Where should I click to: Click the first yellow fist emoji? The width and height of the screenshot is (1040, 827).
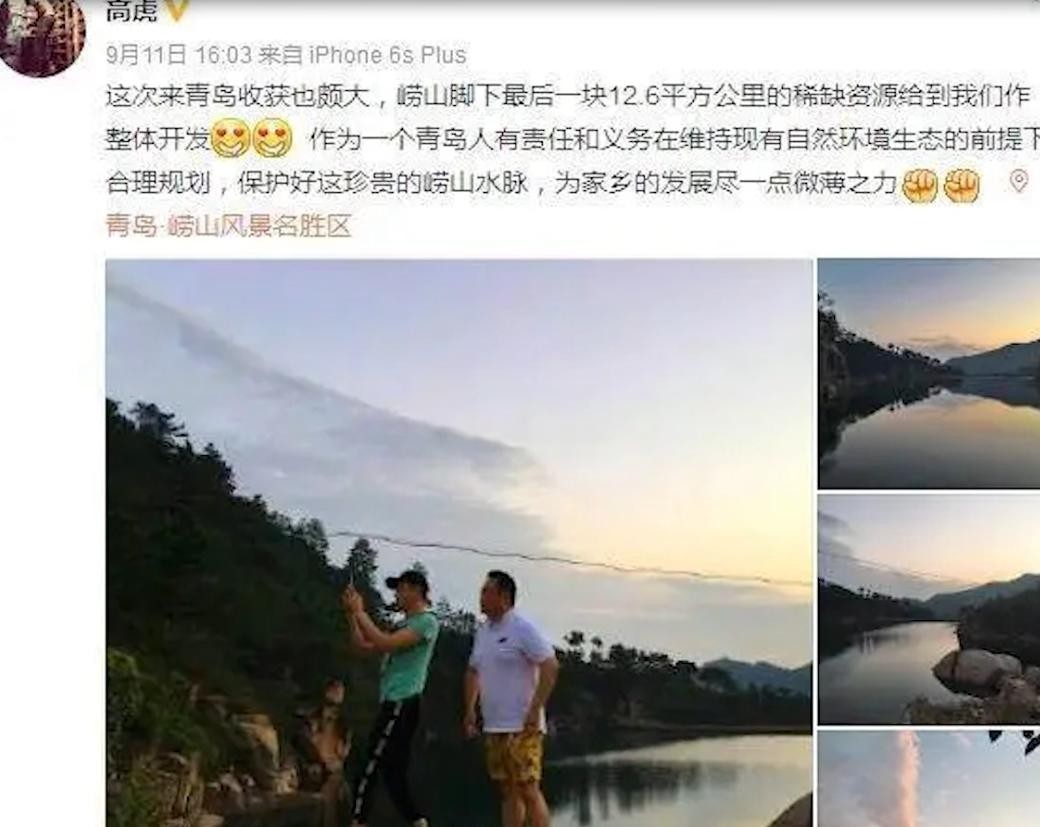(920, 184)
